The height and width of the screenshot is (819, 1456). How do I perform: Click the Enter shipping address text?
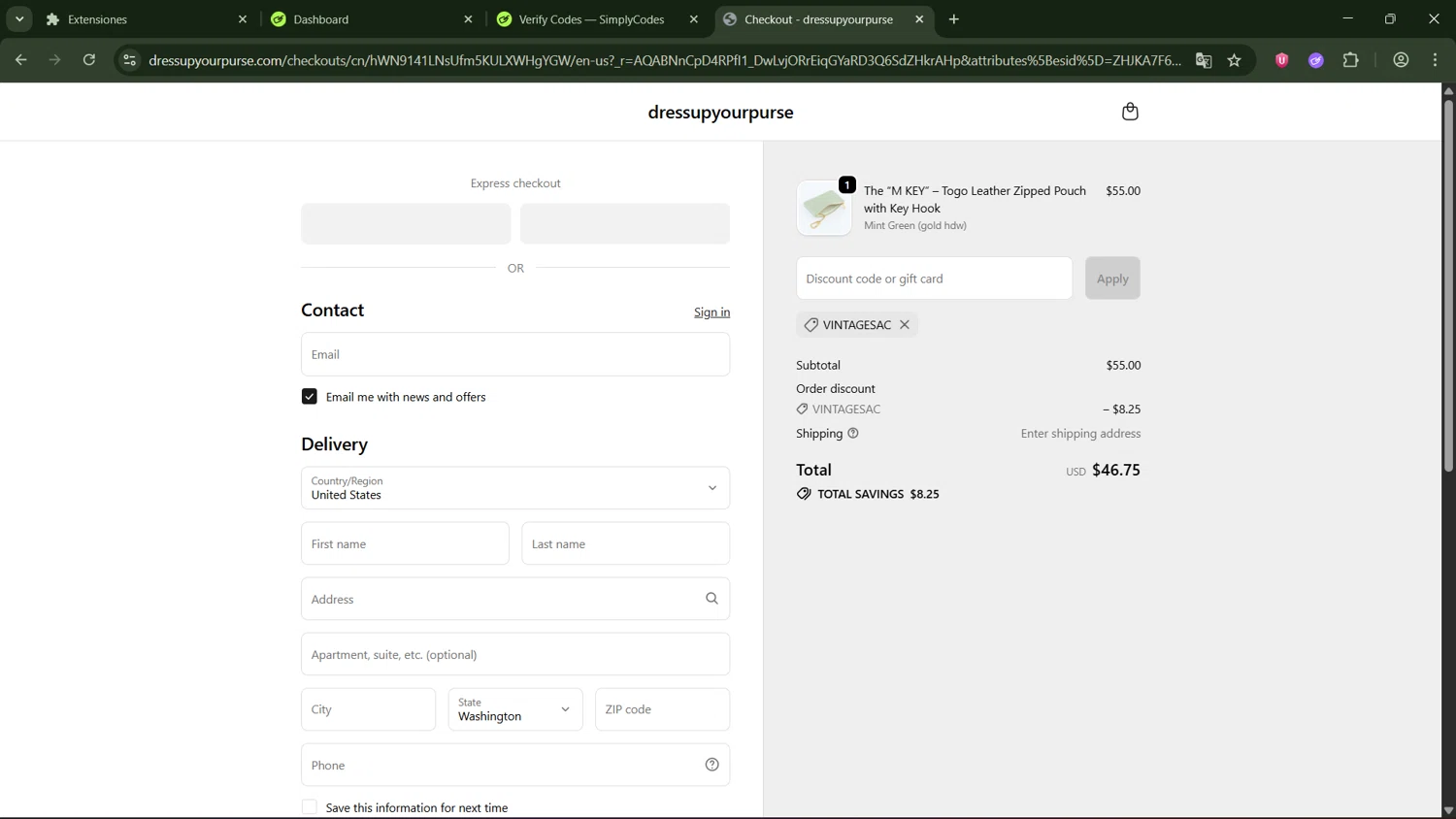[1080, 434]
